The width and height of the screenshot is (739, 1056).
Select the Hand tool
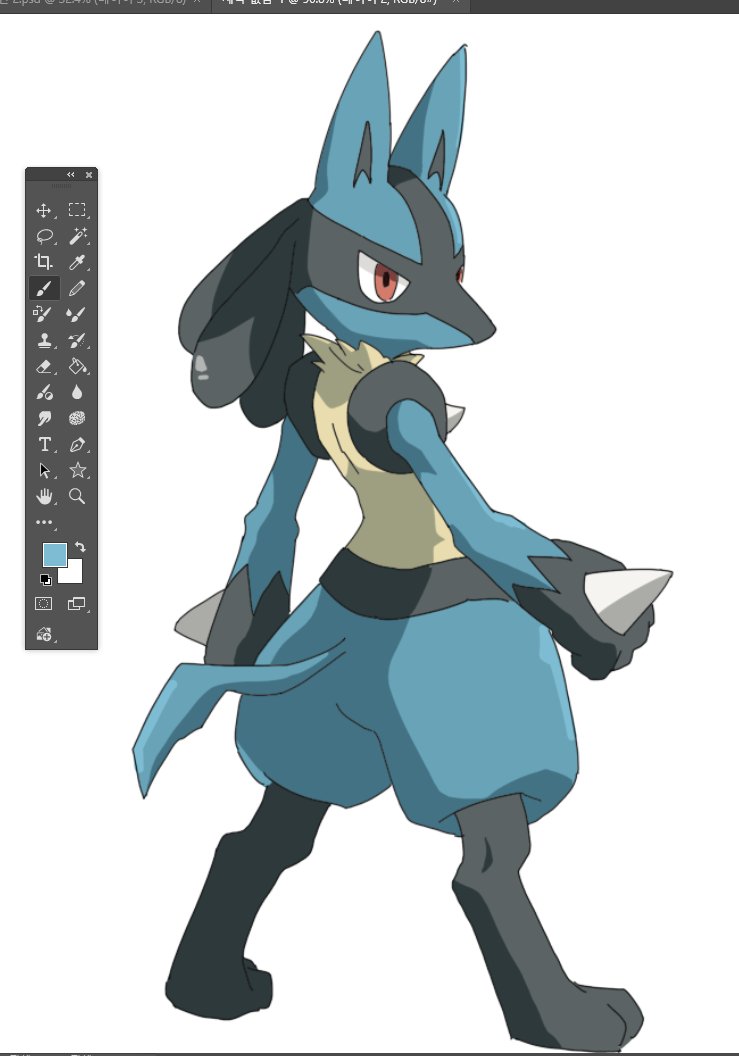click(x=44, y=496)
